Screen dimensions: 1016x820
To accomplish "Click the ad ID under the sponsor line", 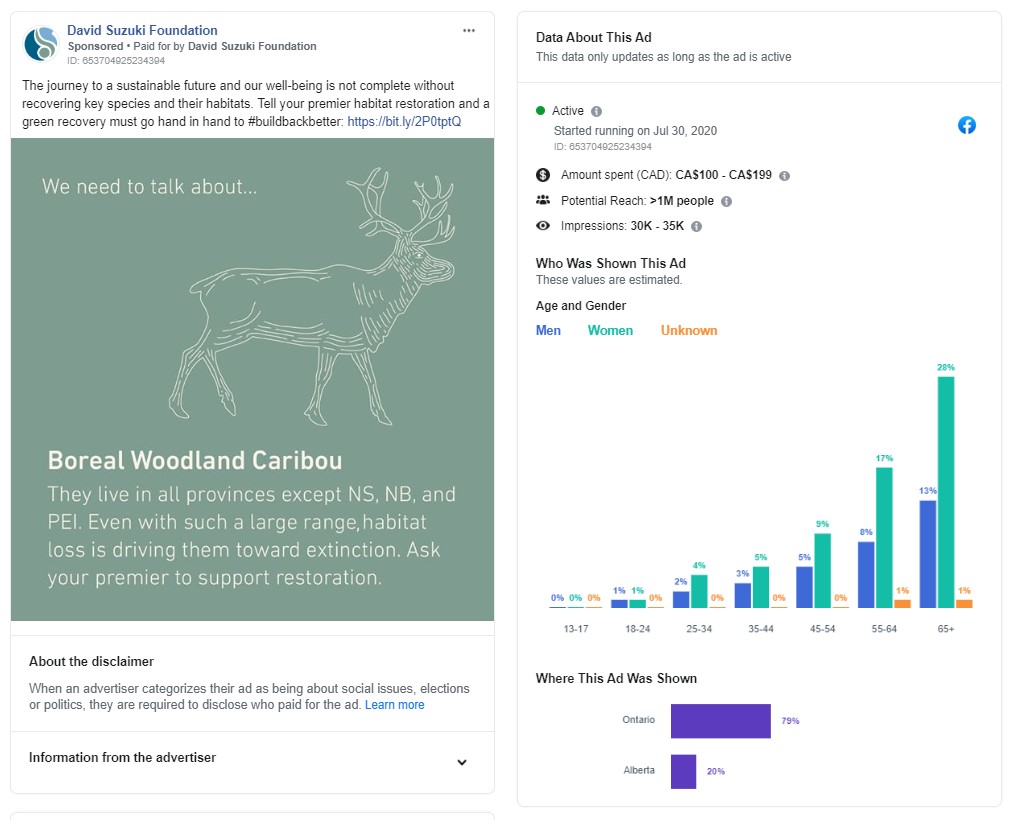I will (116, 61).
